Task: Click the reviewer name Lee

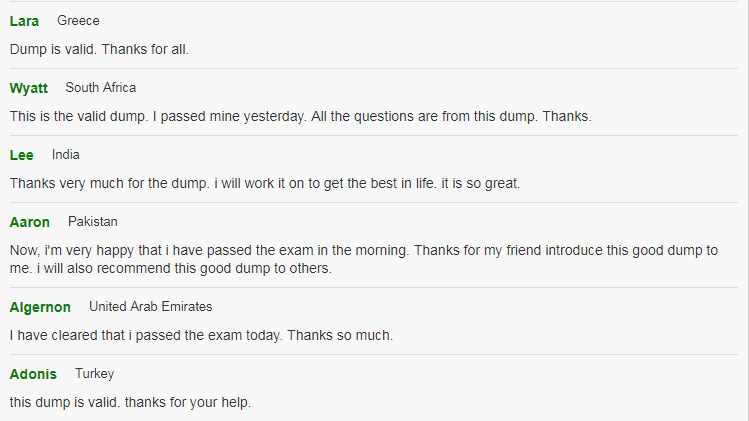Action: tap(21, 155)
